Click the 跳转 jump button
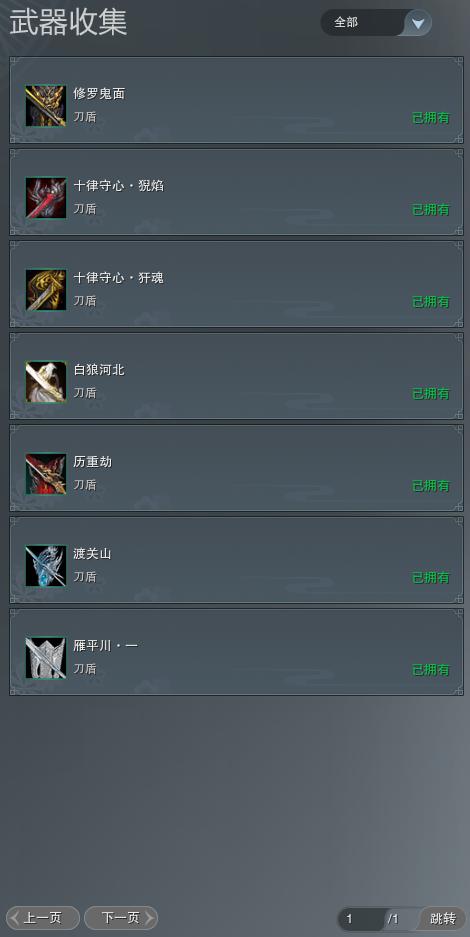This screenshot has height=937, width=470. point(443,918)
